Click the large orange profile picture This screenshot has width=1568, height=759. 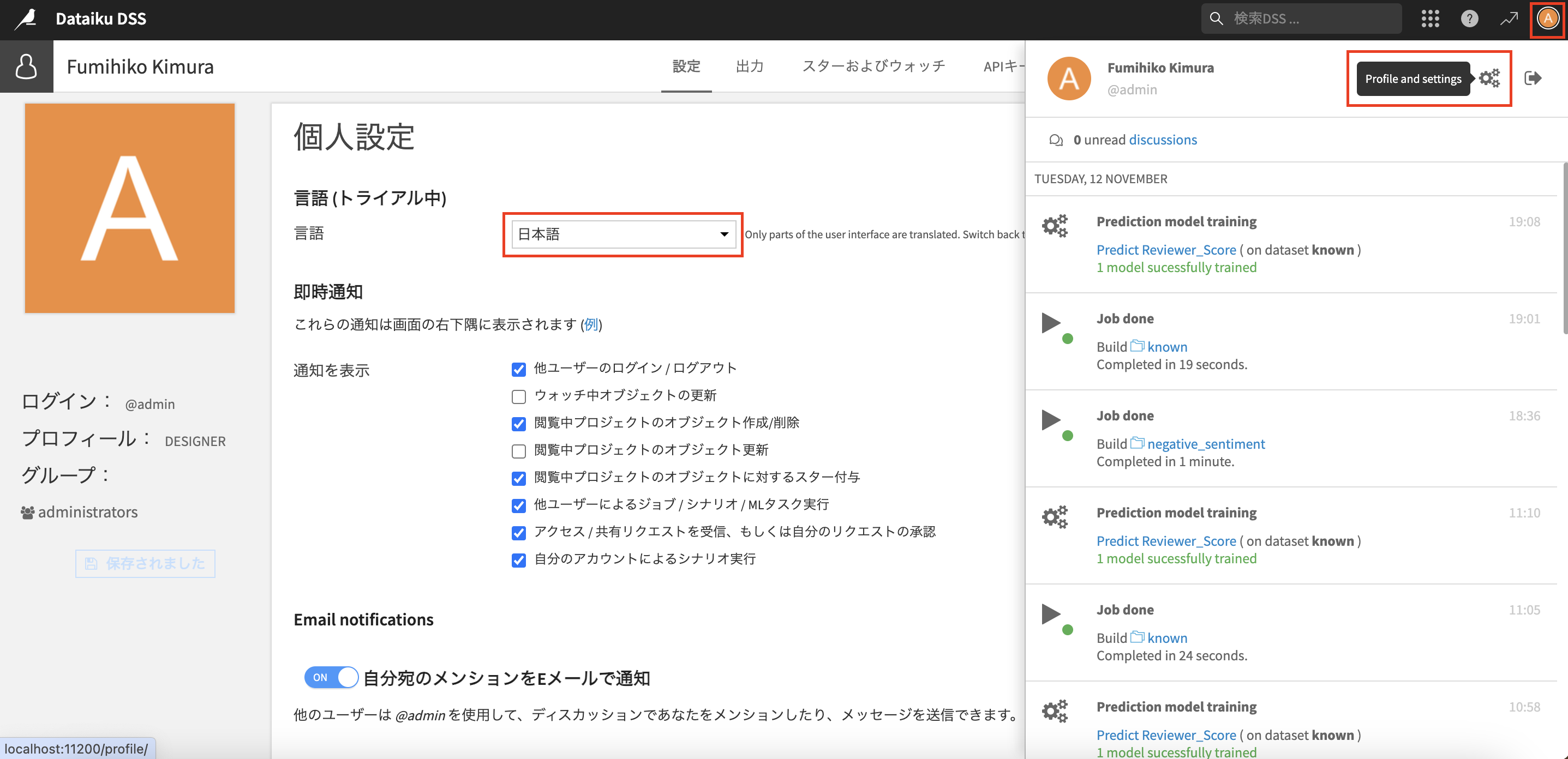click(x=130, y=208)
